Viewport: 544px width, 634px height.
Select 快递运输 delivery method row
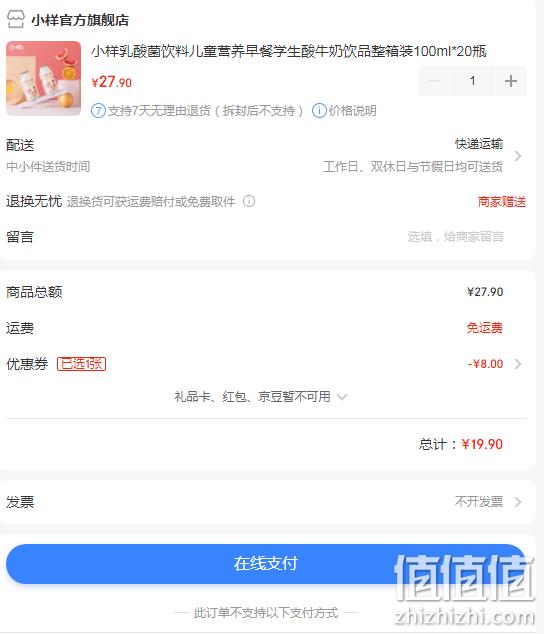pos(265,155)
